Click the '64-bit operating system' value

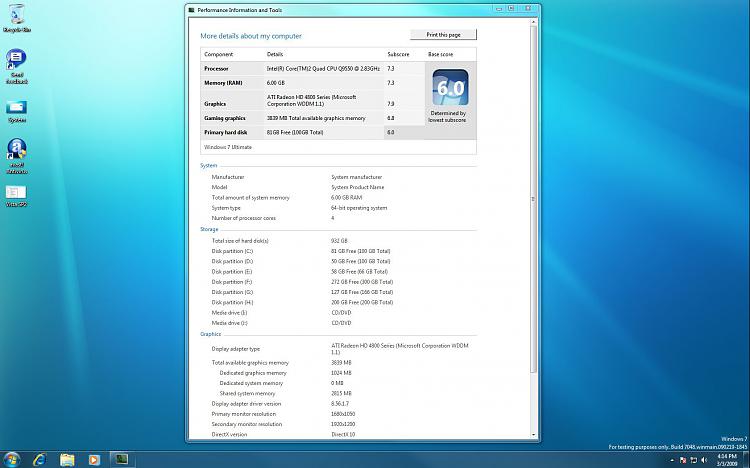pyautogui.click(x=359, y=208)
